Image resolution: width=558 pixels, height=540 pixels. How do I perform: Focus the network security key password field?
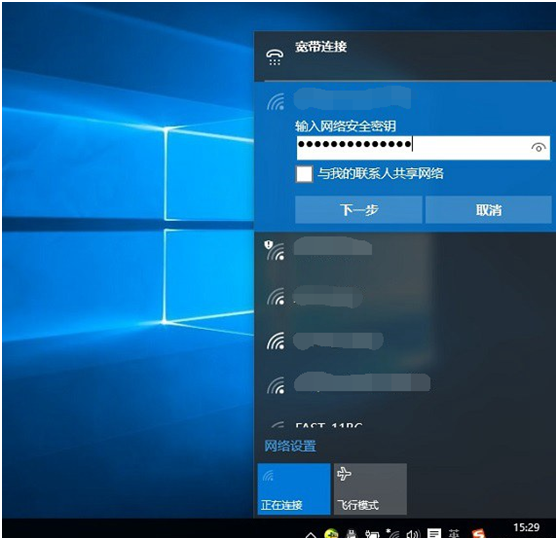pos(423,147)
